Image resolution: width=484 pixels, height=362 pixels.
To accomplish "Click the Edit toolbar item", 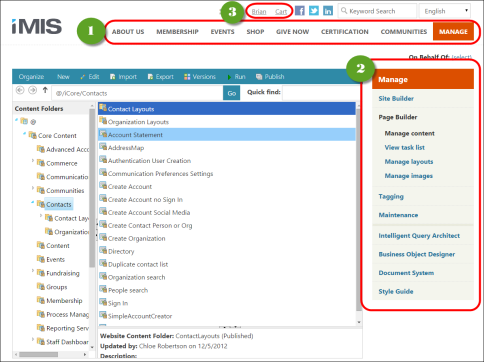I will (x=90, y=77).
